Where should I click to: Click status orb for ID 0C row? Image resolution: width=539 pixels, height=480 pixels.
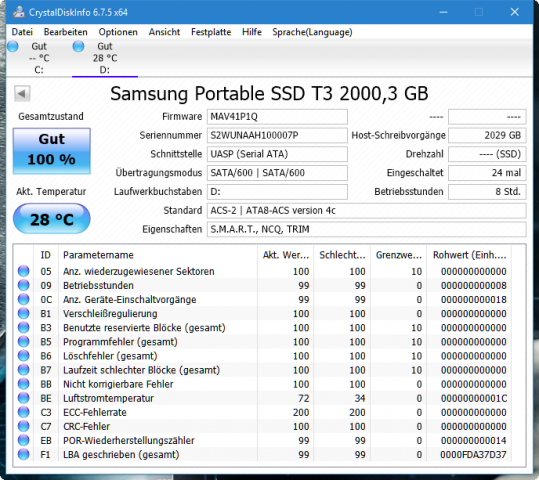pos(24,299)
